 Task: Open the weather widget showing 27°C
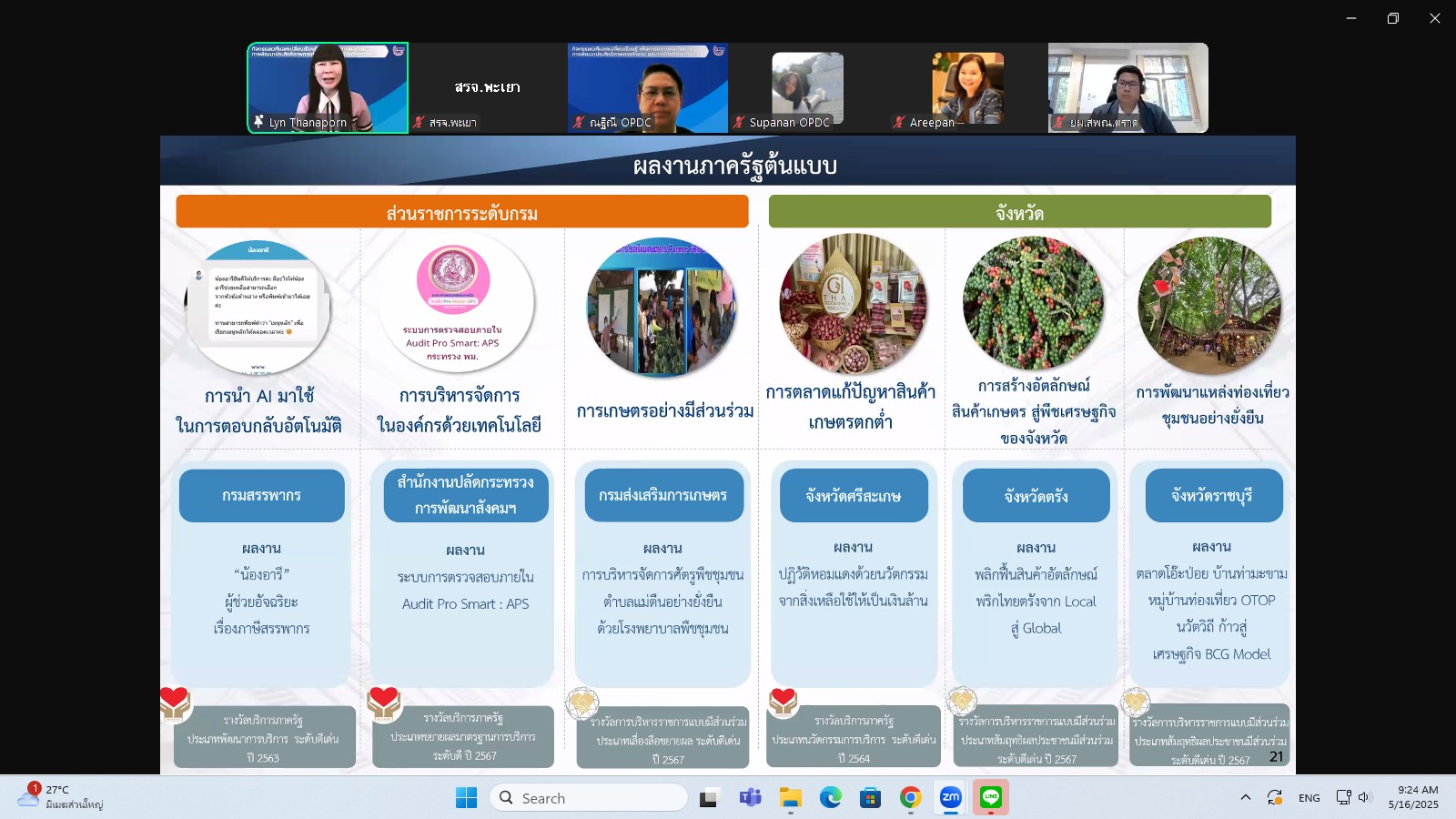pyautogui.click(x=61, y=797)
